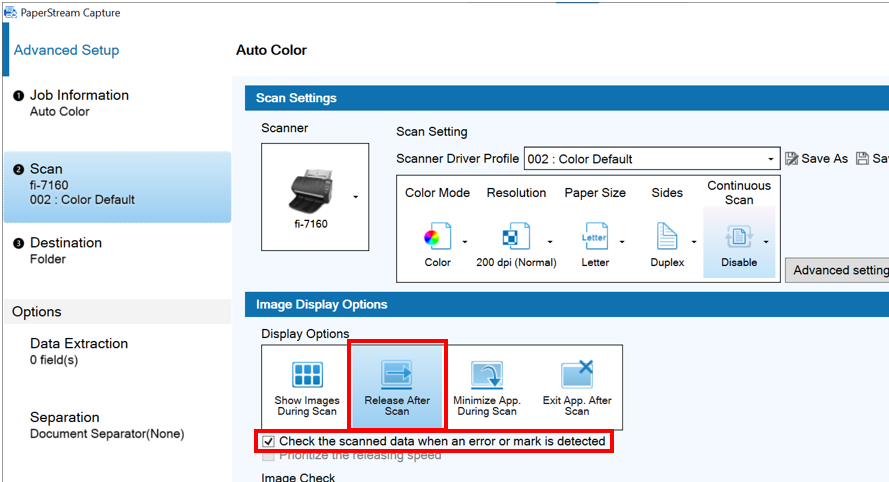The width and height of the screenshot is (889, 482).
Task: Click the Scan Settings section header
Action: (567, 98)
